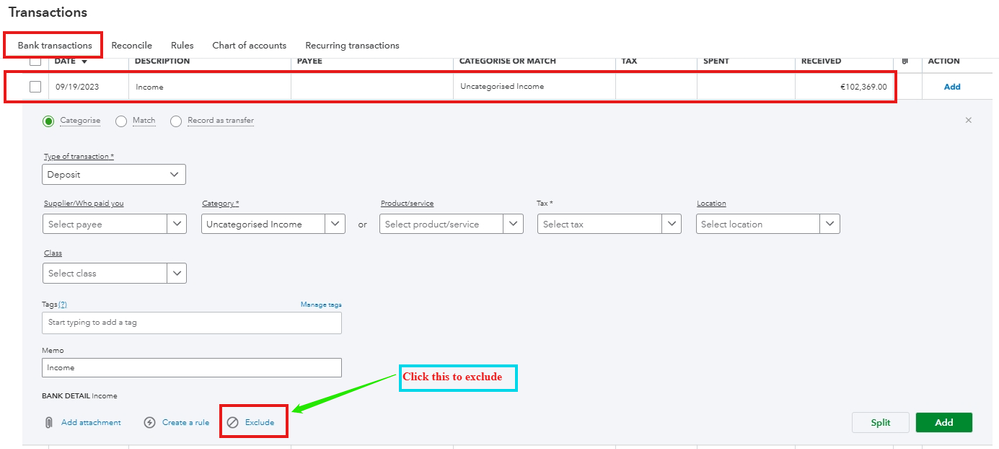Click the lightning Create a rule icon

(150, 422)
